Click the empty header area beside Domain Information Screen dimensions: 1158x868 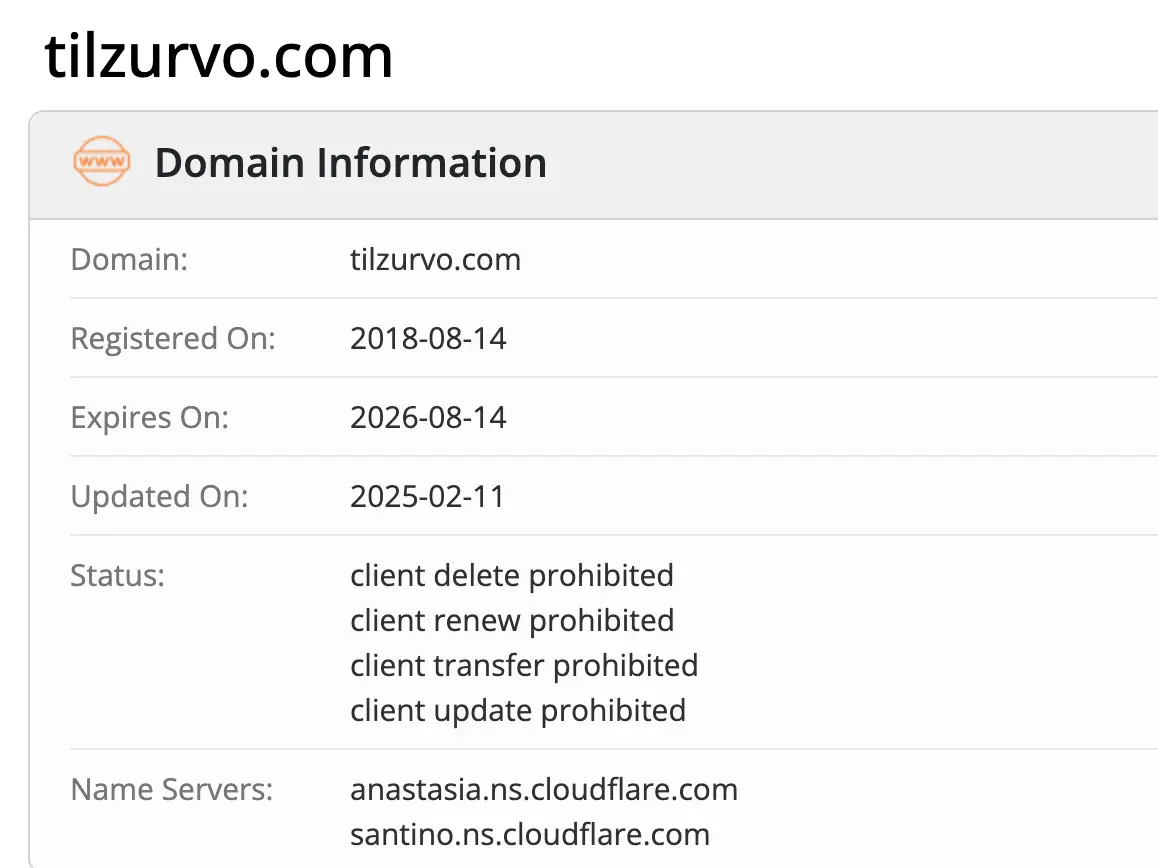[850, 163]
